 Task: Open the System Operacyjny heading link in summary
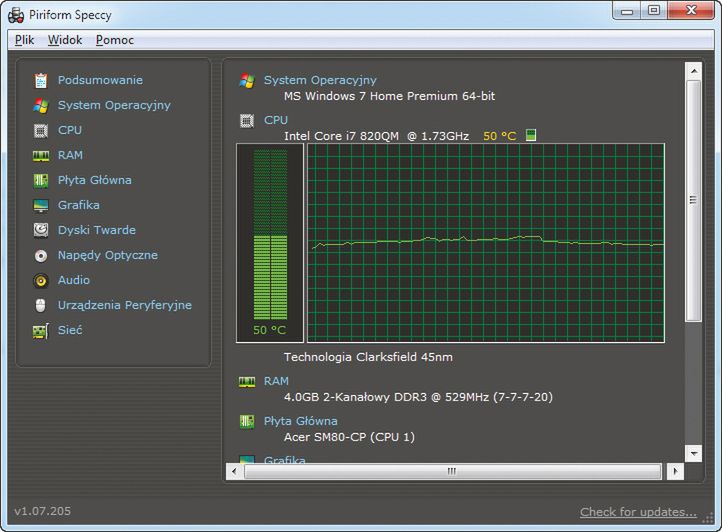320,80
